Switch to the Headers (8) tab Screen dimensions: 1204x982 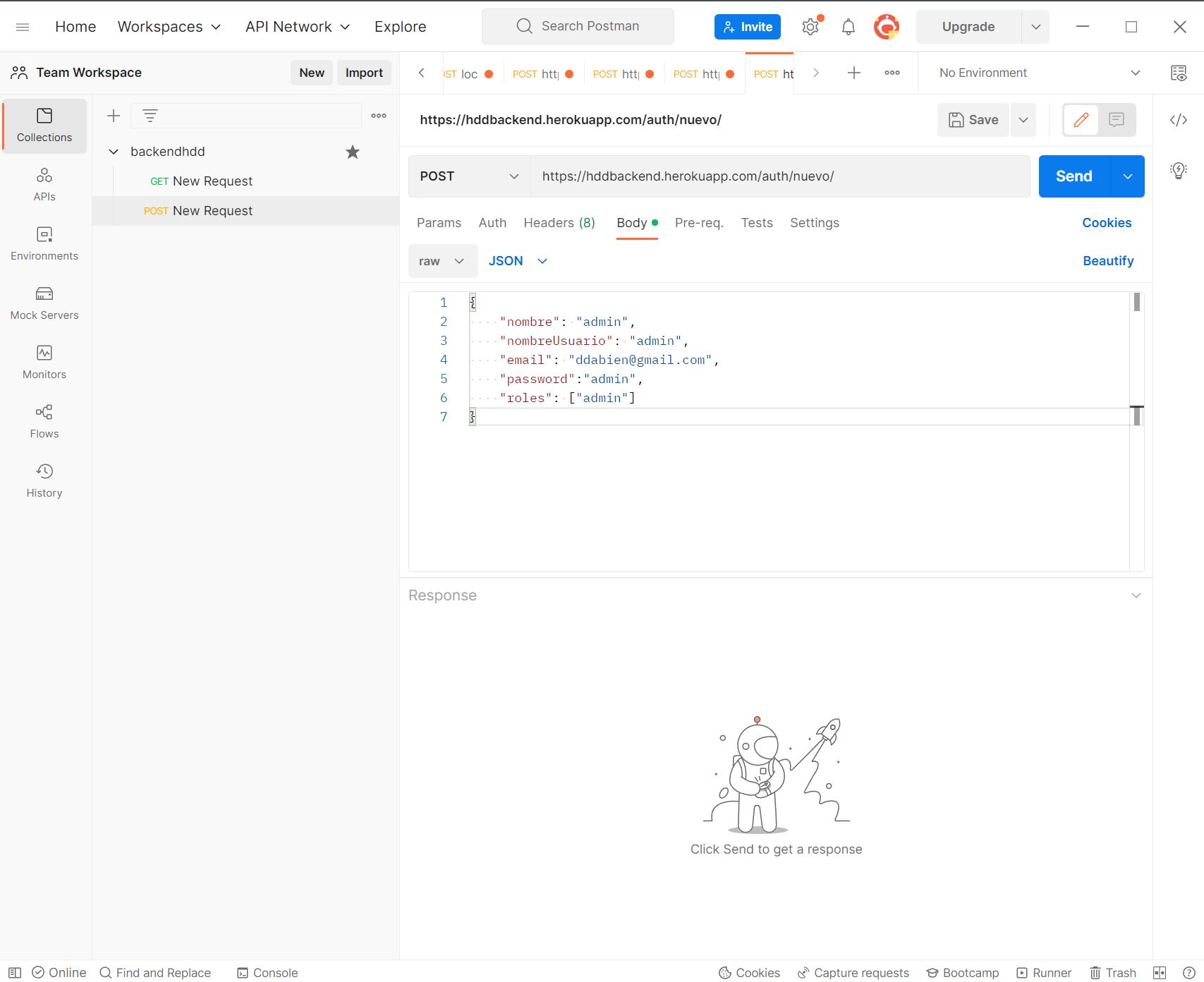(x=559, y=223)
